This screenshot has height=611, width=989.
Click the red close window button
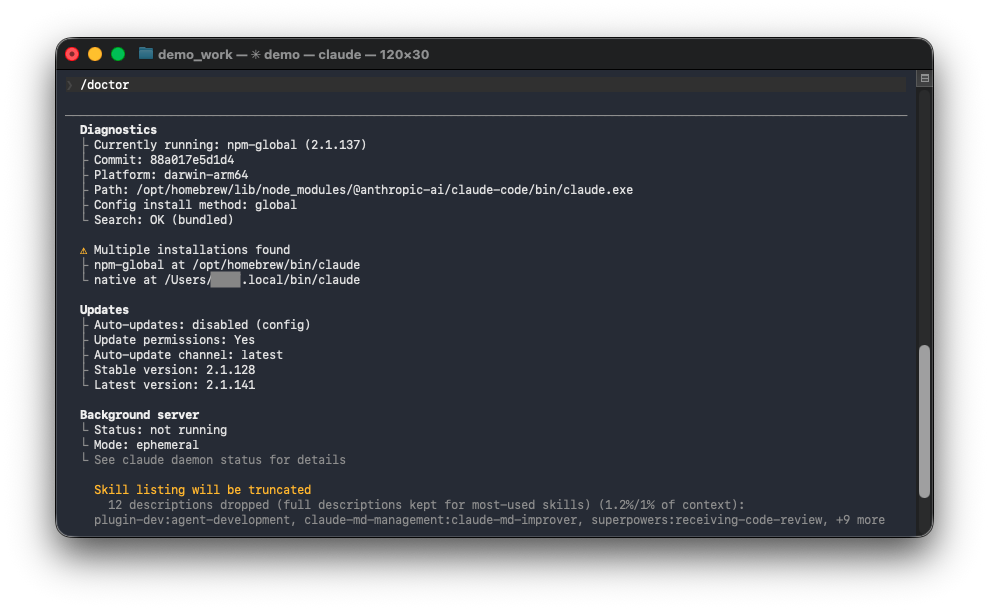tap(72, 54)
